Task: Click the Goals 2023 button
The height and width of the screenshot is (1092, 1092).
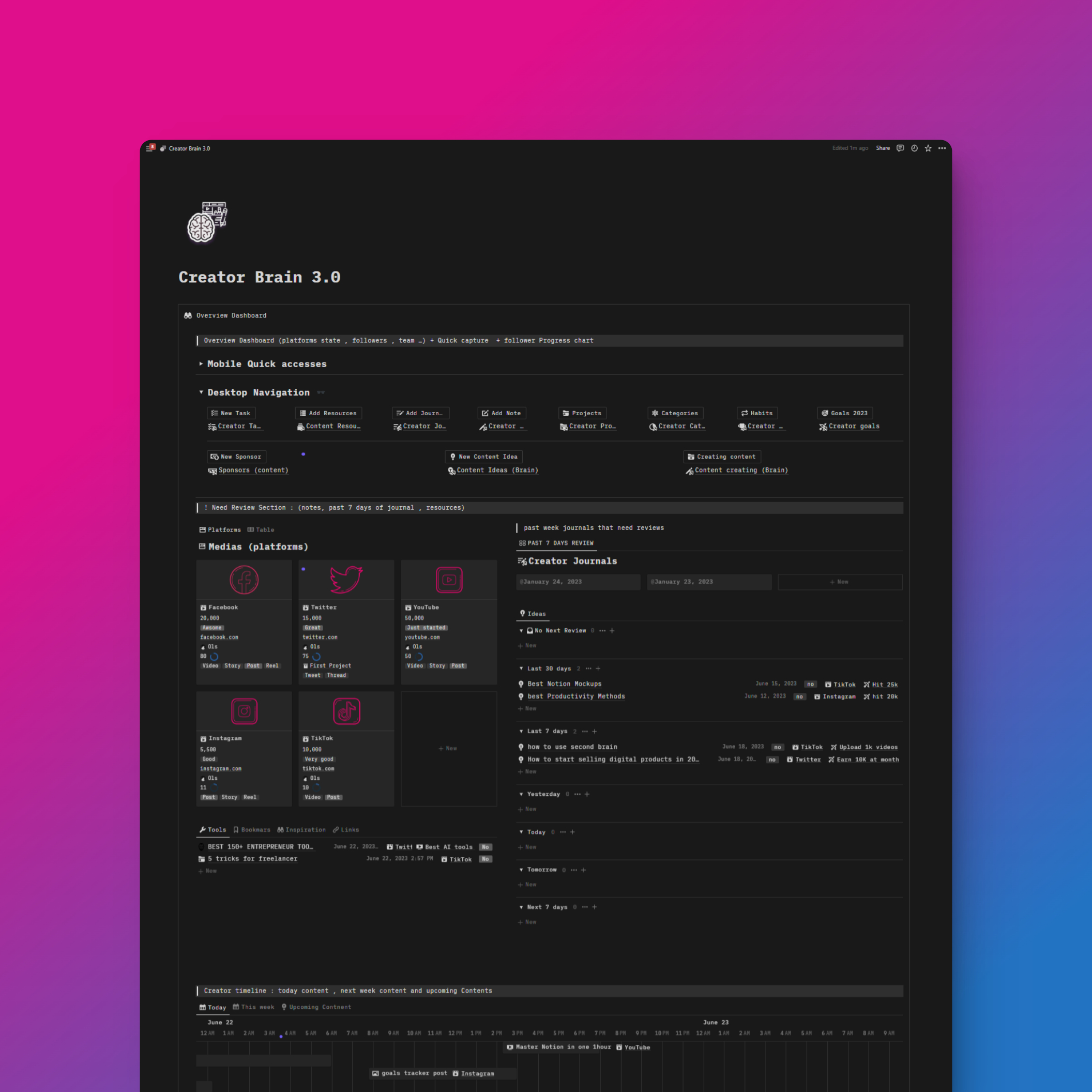Action: 844,413
